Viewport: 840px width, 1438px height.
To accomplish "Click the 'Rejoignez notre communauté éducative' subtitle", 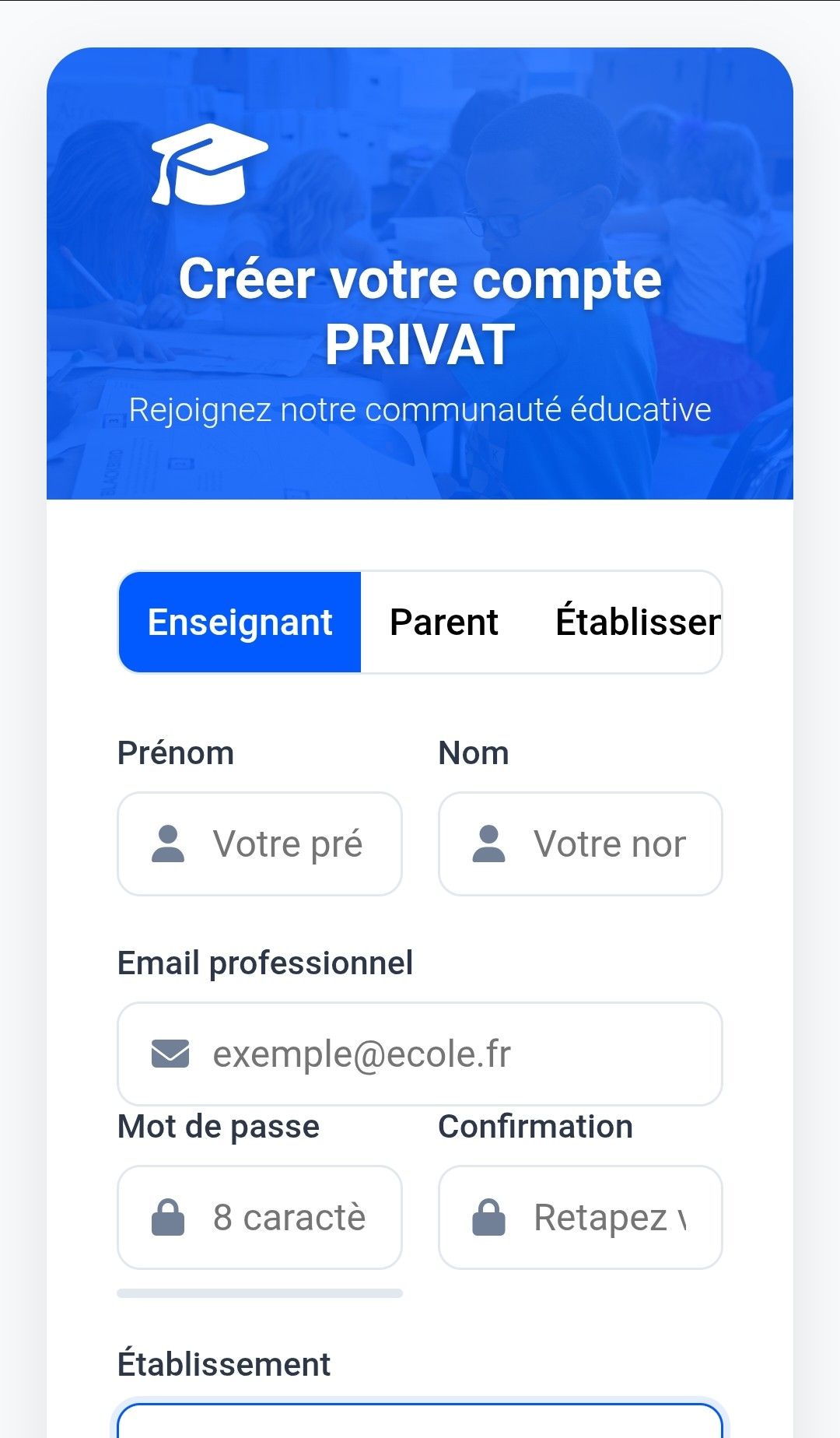I will pos(420,410).
